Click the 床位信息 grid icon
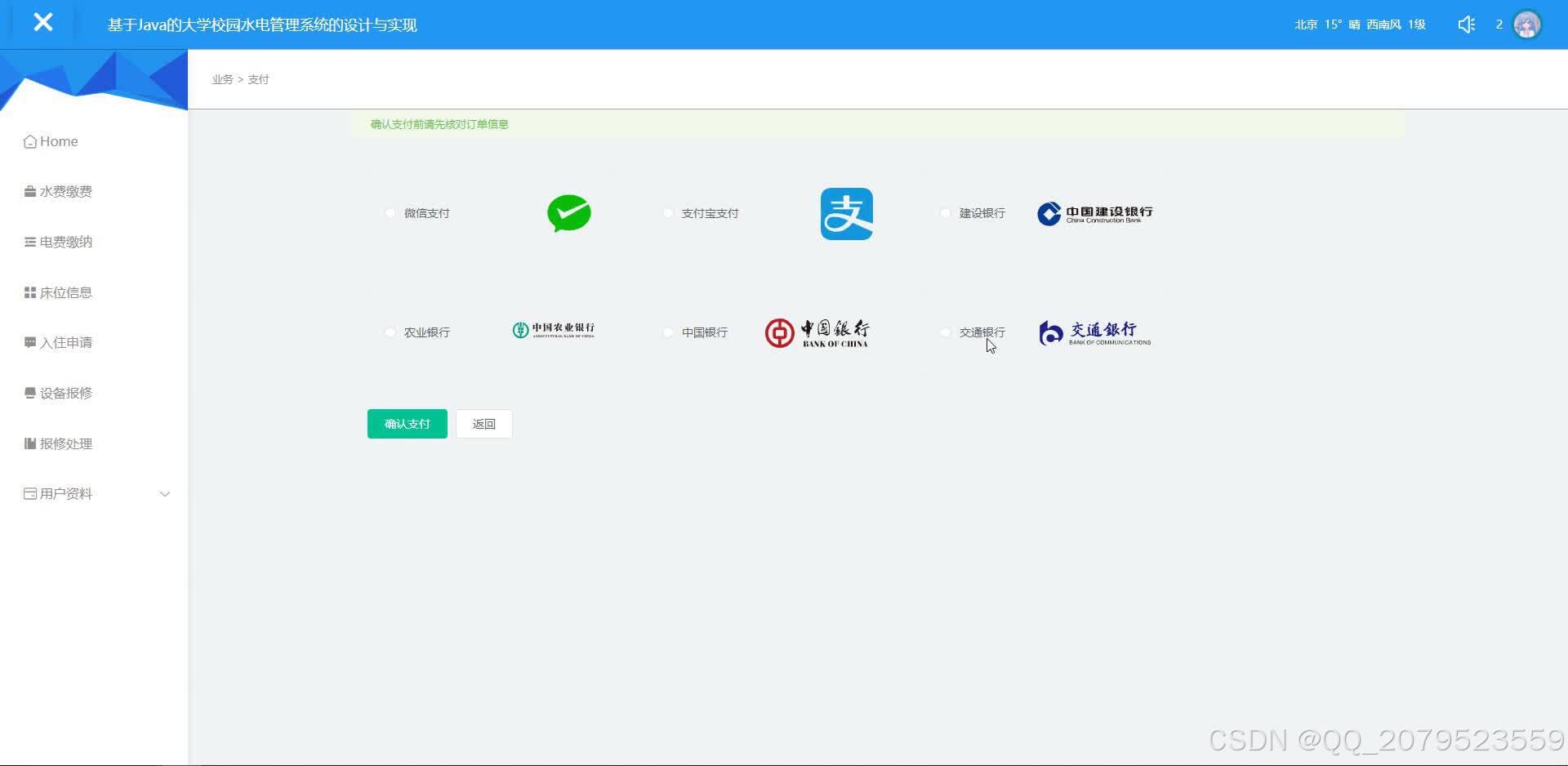1568x766 pixels. pos(30,292)
